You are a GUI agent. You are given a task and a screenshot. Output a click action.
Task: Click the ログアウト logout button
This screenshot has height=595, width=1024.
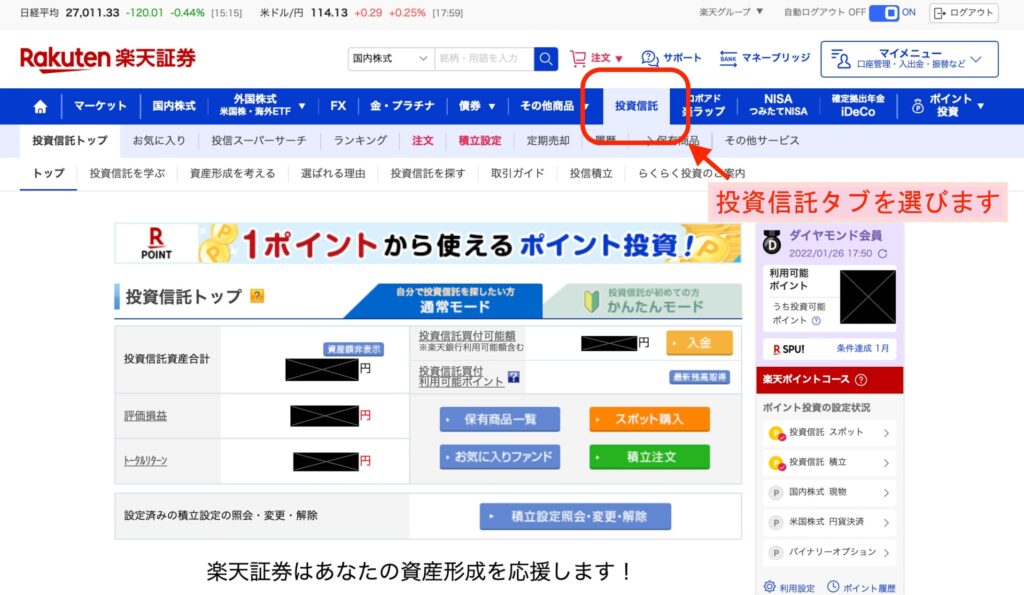point(964,12)
